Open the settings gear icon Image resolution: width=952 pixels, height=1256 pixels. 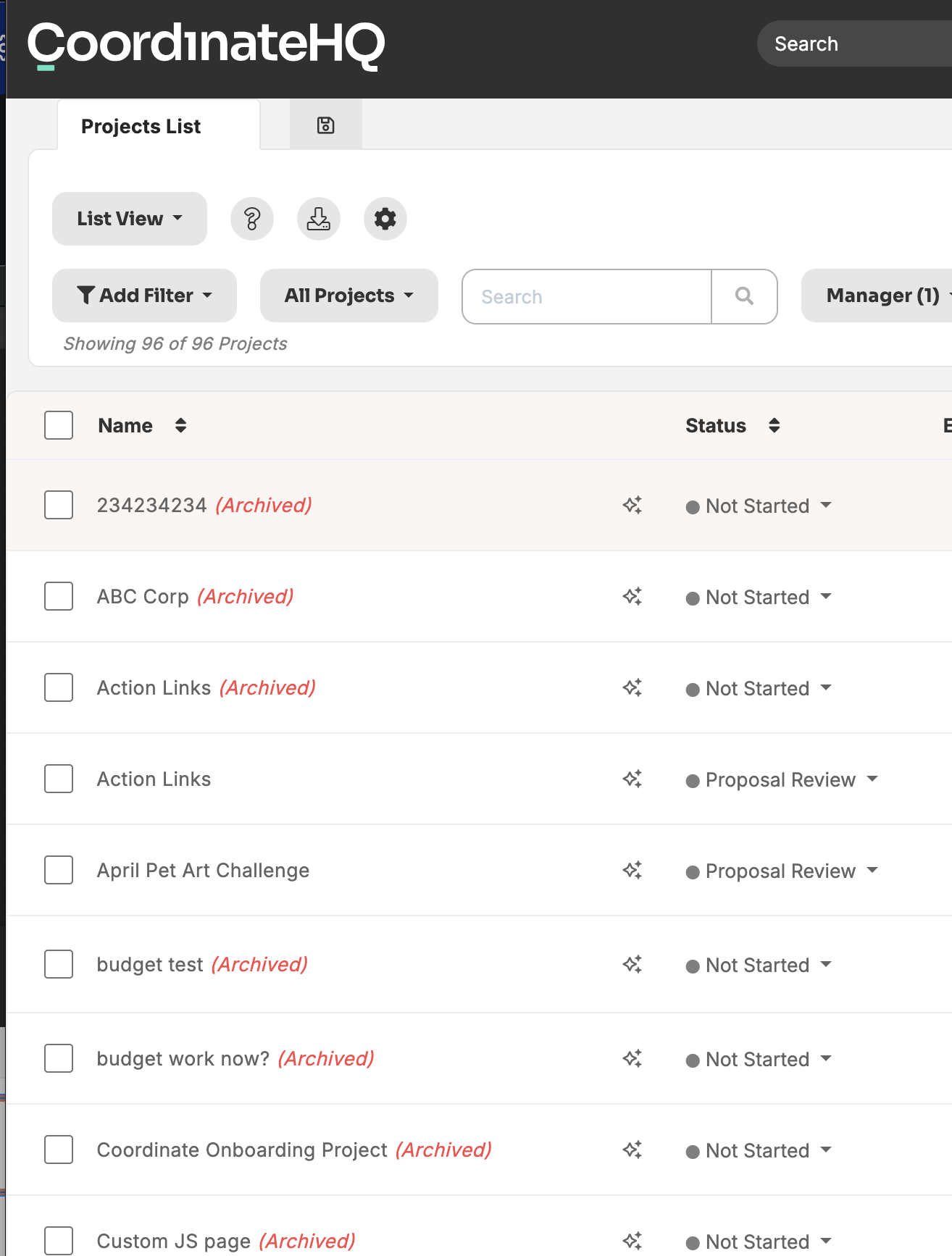pos(385,219)
